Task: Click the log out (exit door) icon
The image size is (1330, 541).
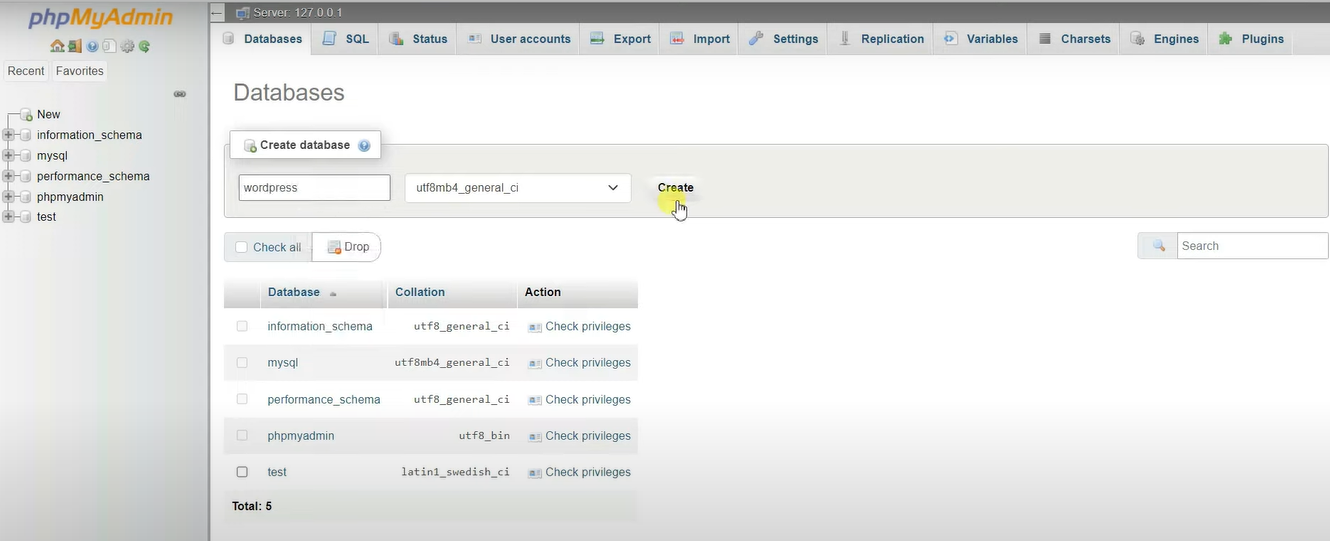Action: click(x=75, y=46)
